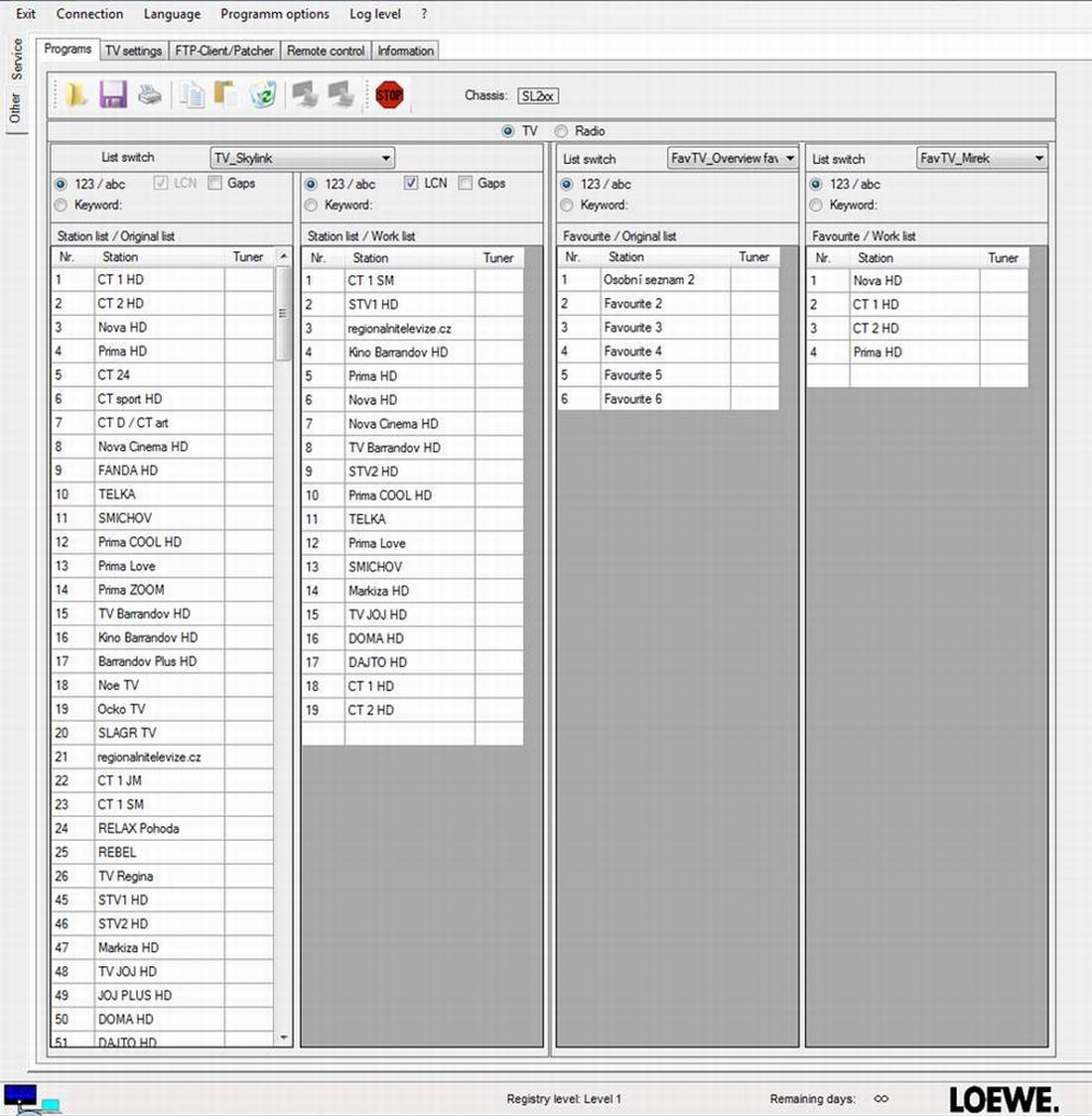1092x1116 pixels.
Task: Uncheck LCN in the Work list panel
Action: [411, 184]
